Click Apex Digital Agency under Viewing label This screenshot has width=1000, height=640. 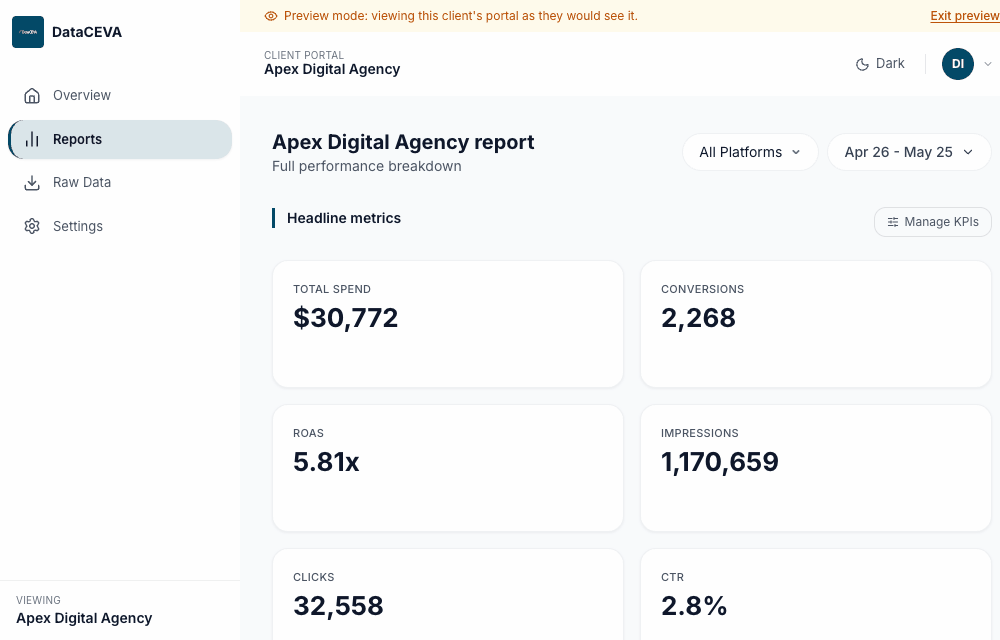(84, 618)
